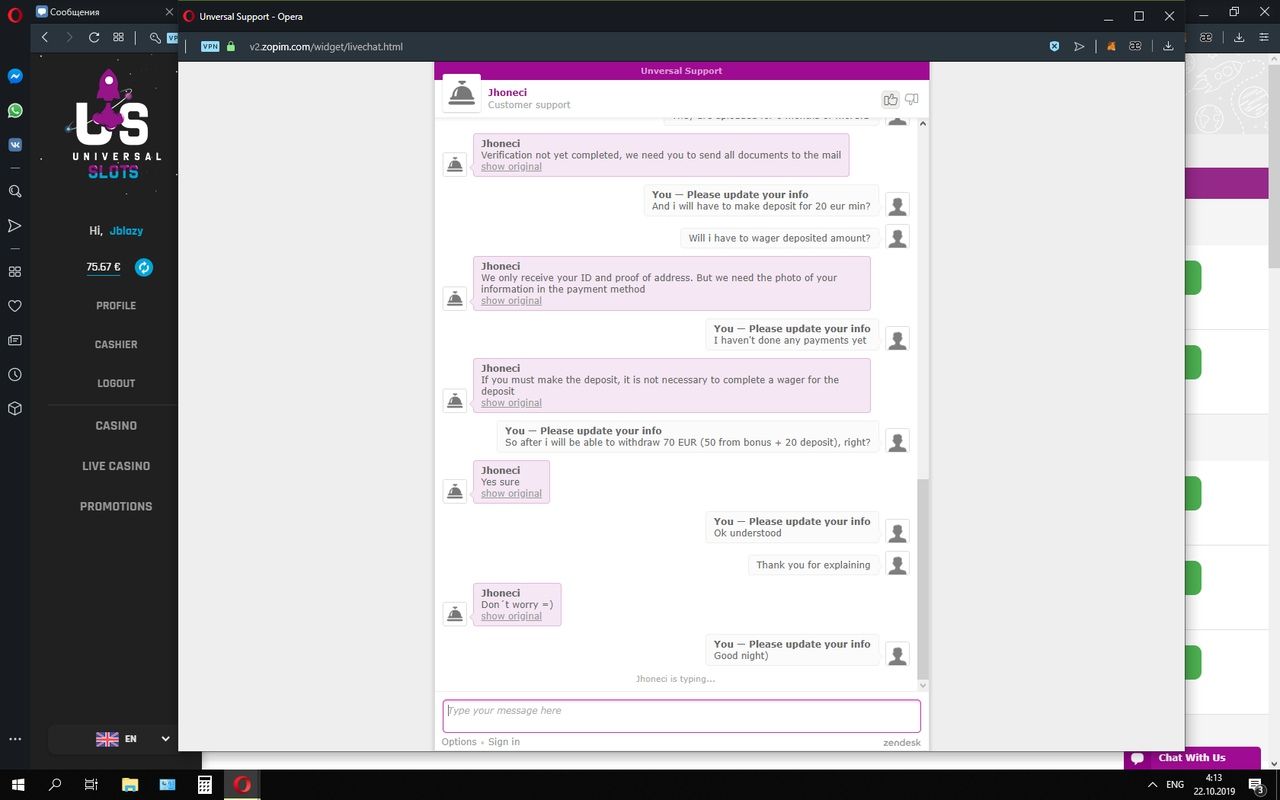Show hidden system tray icons chevron
The image size is (1280, 800).
coord(1152,785)
